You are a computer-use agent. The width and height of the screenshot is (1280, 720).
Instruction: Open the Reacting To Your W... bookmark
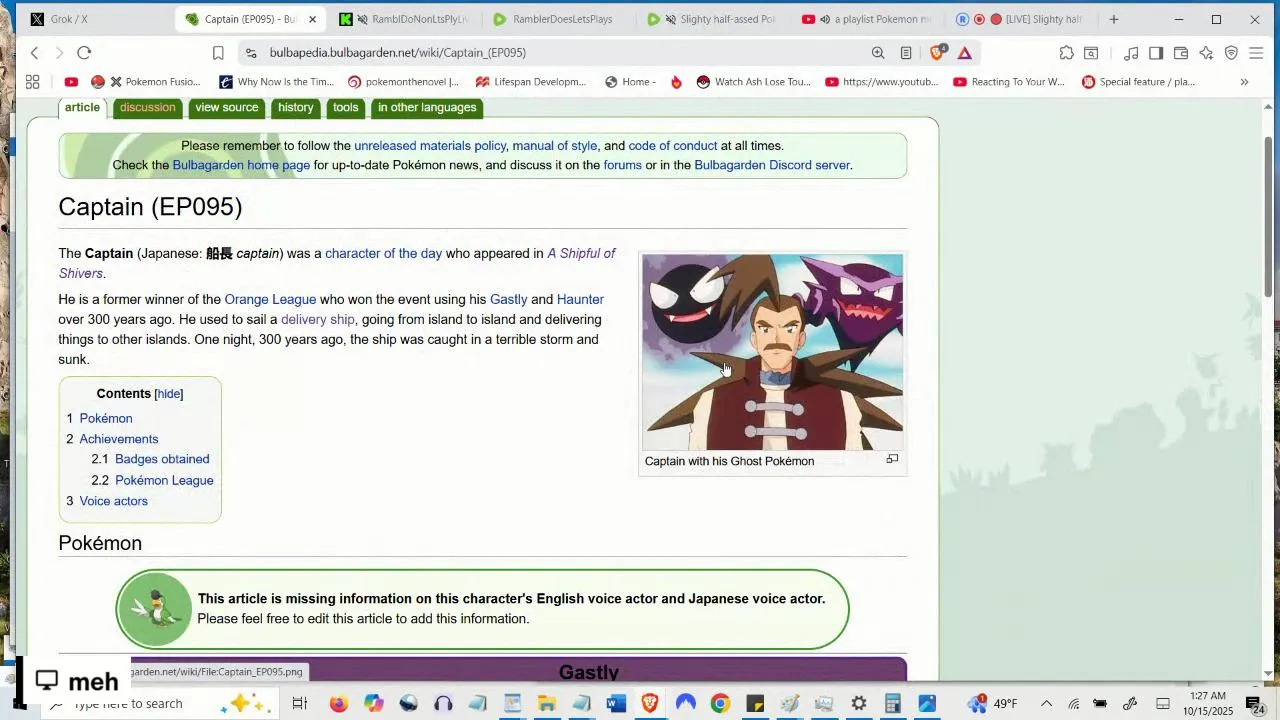pos(1009,82)
